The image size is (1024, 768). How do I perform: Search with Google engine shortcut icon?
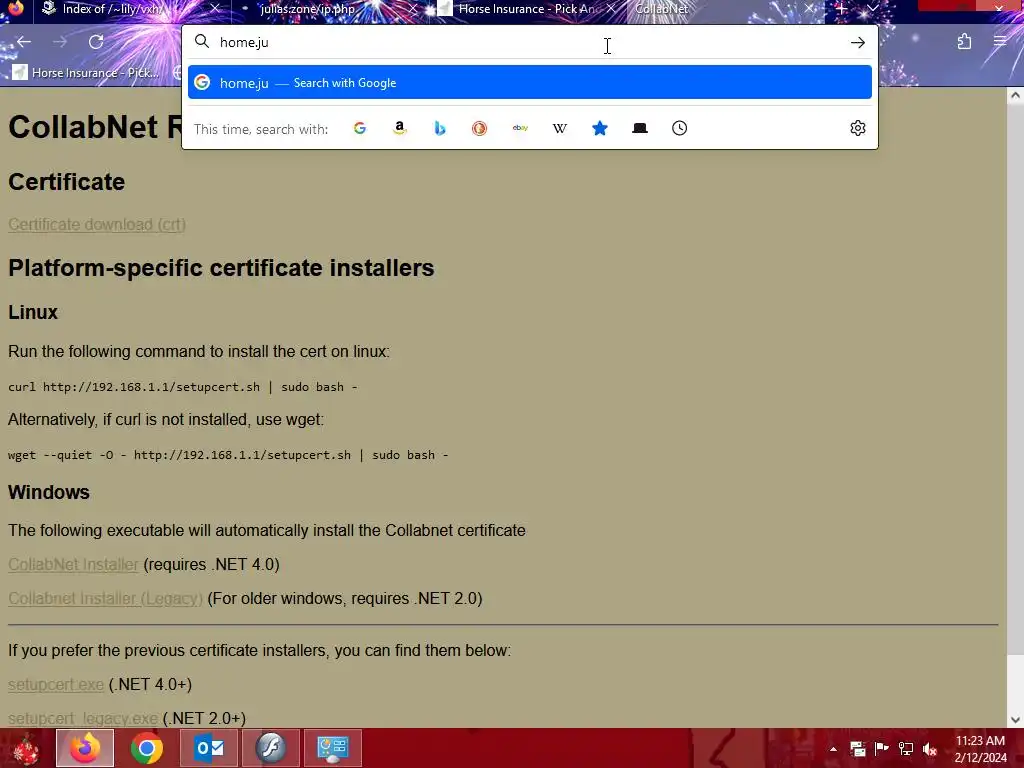pyautogui.click(x=360, y=129)
